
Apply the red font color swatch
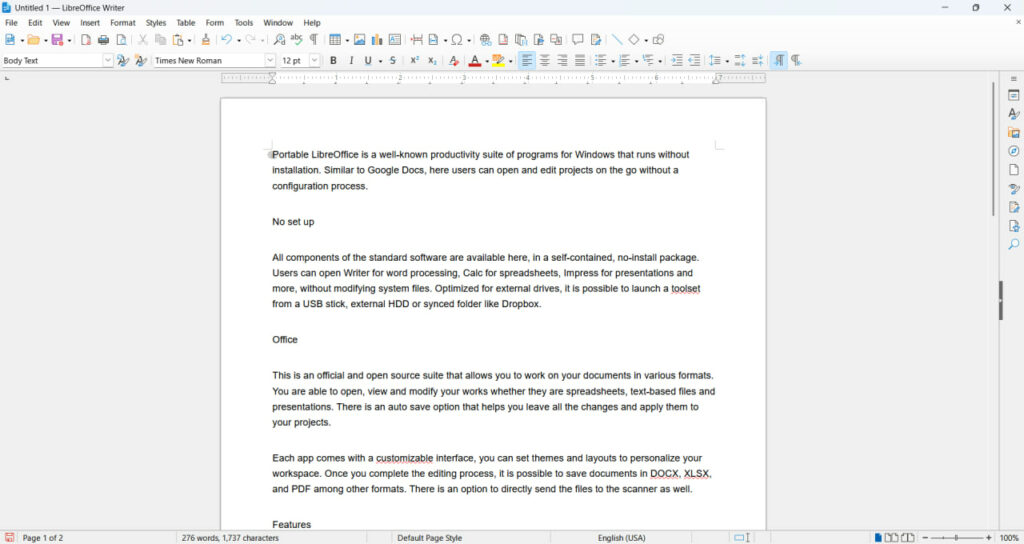click(x=475, y=60)
